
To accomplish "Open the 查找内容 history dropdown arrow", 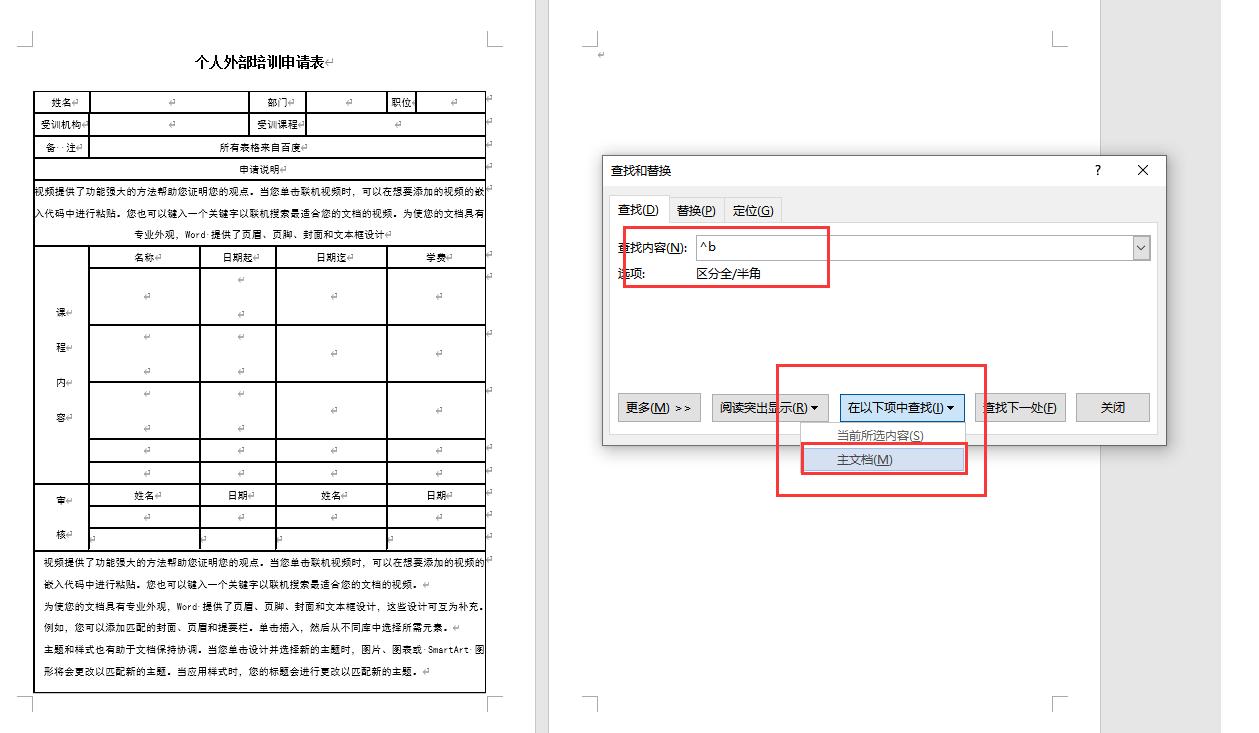I will tap(1139, 247).
